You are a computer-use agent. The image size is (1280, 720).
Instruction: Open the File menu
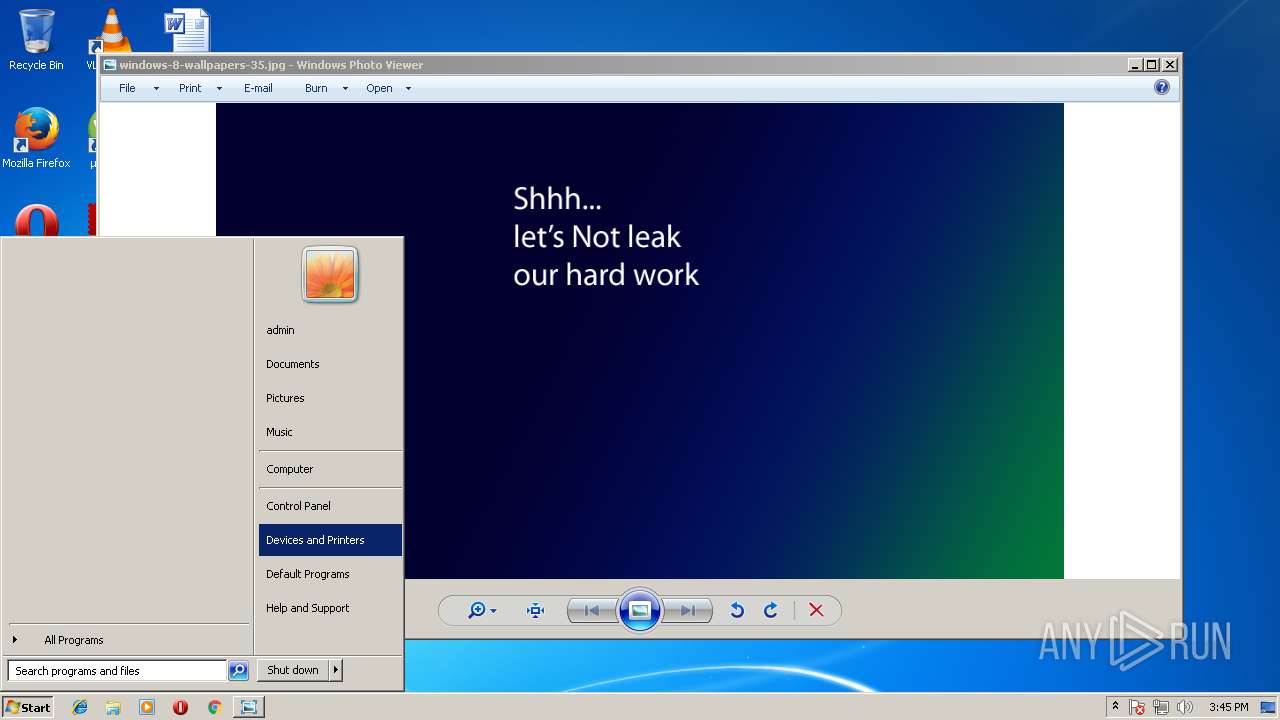[x=127, y=88]
